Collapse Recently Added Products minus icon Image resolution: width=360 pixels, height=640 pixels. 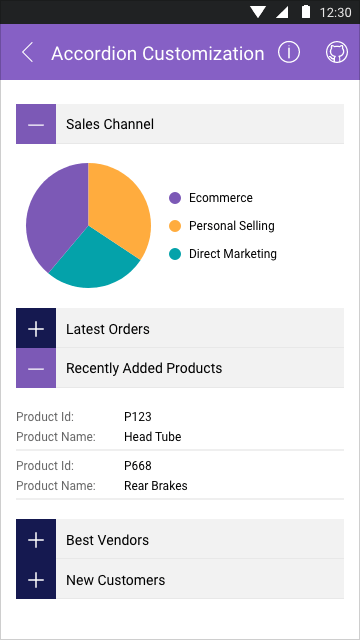coord(36,368)
